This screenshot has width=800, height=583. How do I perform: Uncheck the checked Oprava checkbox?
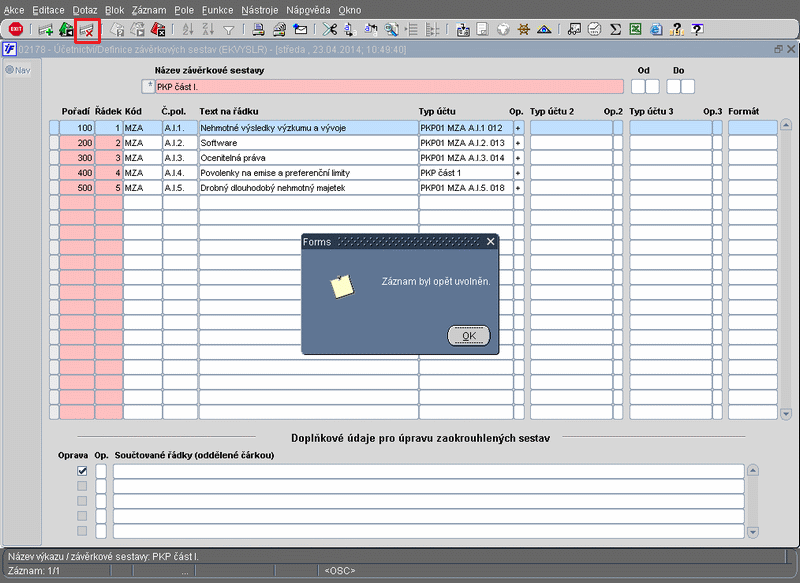[82, 471]
